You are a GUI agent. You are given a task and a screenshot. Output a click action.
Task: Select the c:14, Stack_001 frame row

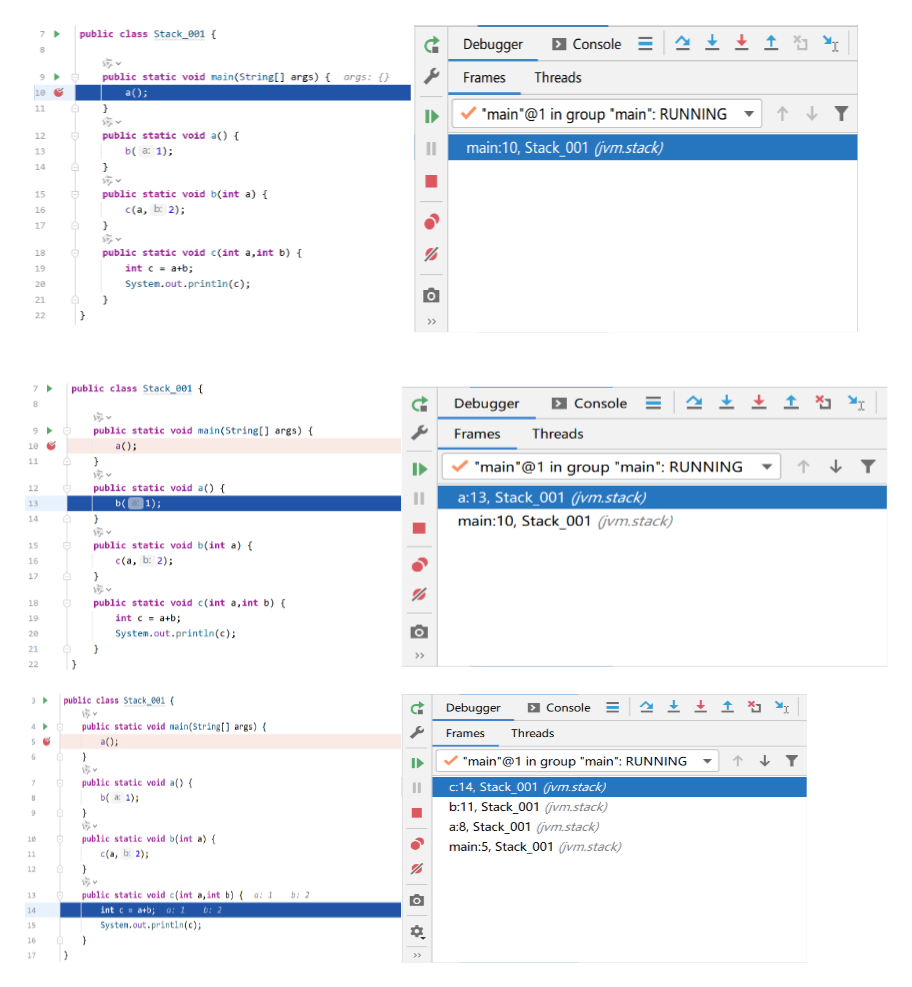619,787
